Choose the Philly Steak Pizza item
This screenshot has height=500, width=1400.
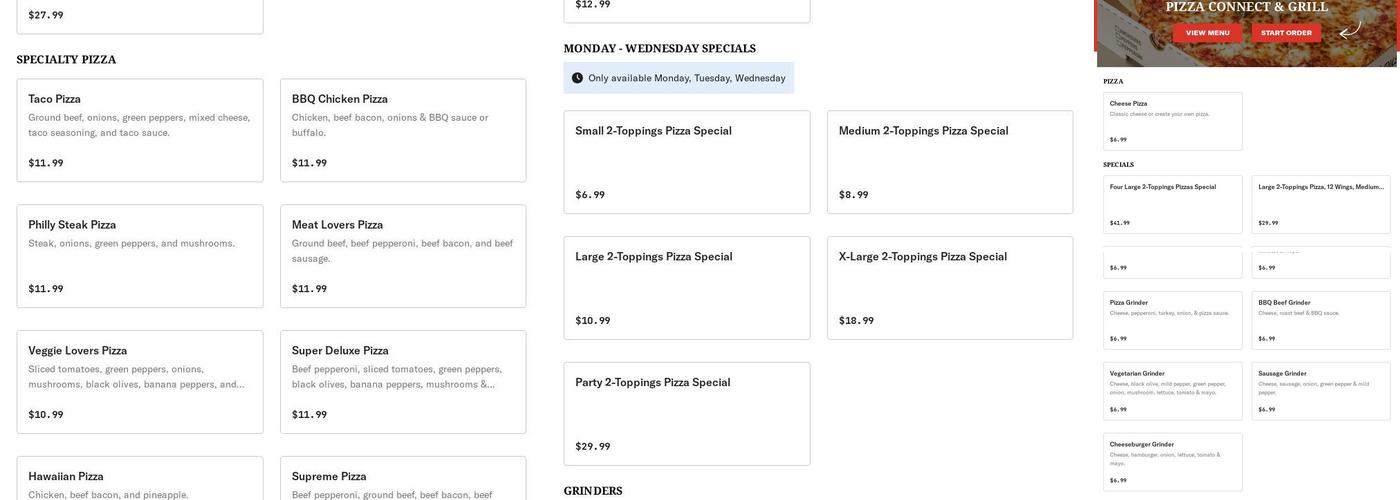(x=140, y=256)
